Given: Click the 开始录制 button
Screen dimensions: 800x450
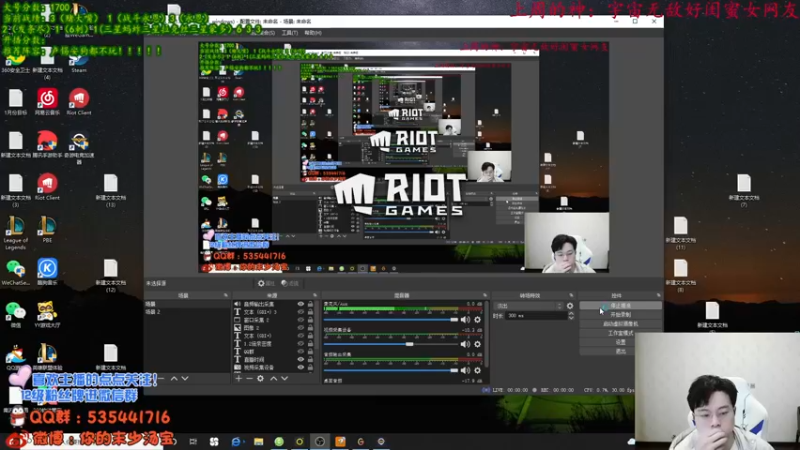Looking at the screenshot, I should click(620, 315).
